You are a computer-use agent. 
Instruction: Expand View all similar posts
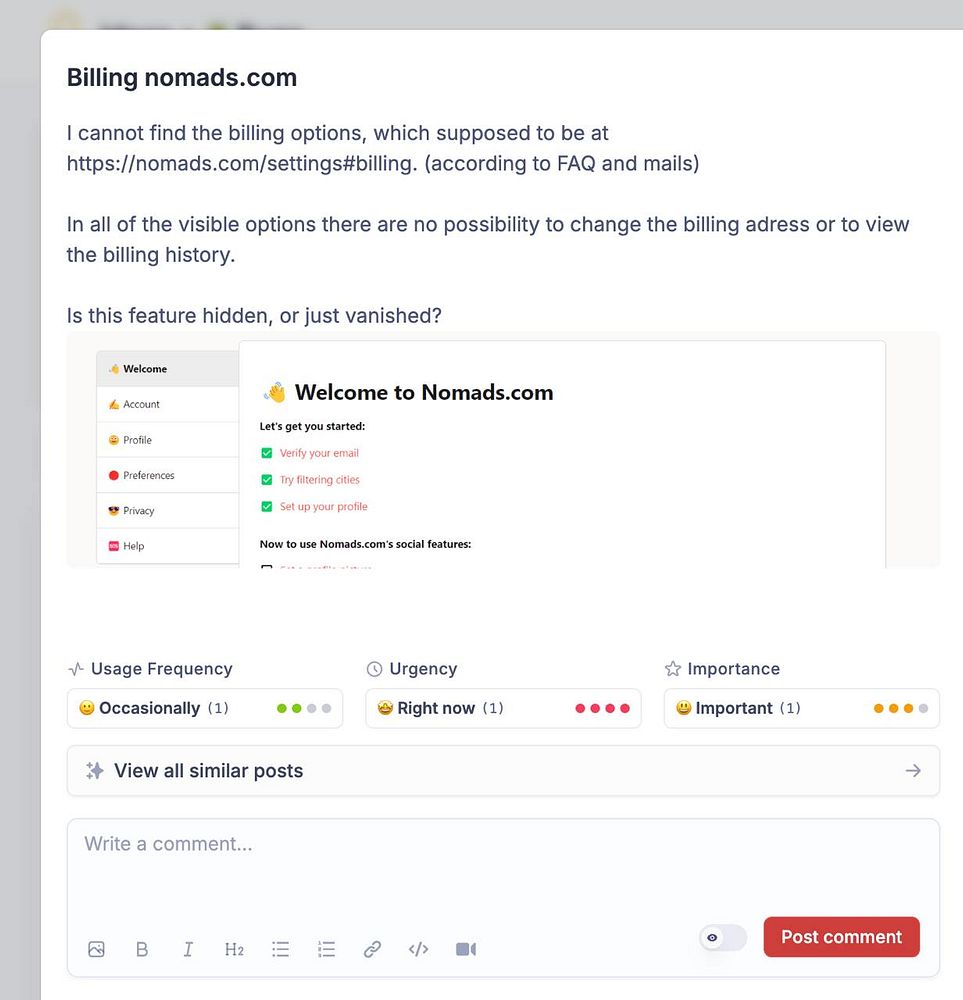click(x=208, y=771)
